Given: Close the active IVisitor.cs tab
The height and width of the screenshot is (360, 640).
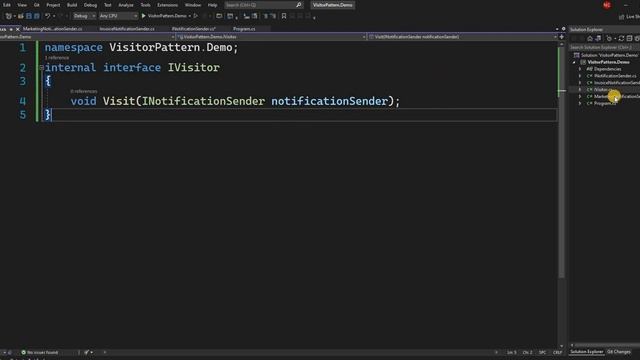Looking at the screenshot, I should [18, 29].
